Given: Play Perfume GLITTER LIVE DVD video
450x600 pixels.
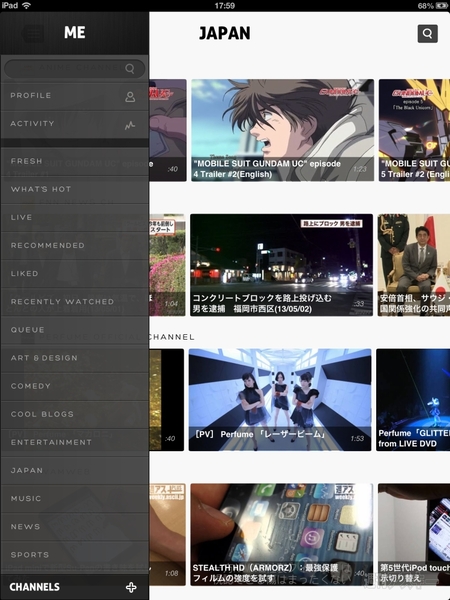Looking at the screenshot, I should [x=413, y=399].
